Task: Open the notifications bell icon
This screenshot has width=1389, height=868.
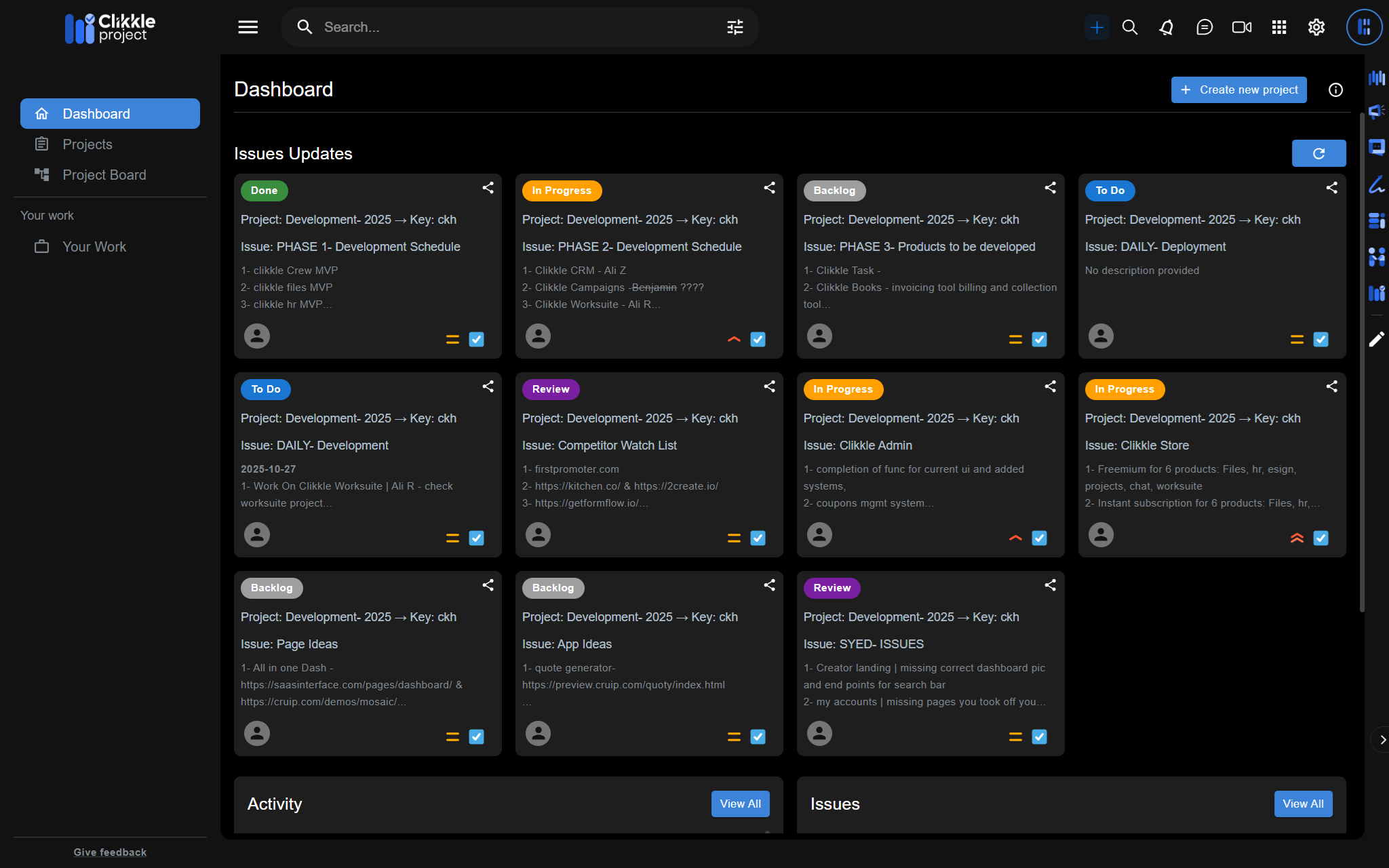Action: (x=1167, y=27)
